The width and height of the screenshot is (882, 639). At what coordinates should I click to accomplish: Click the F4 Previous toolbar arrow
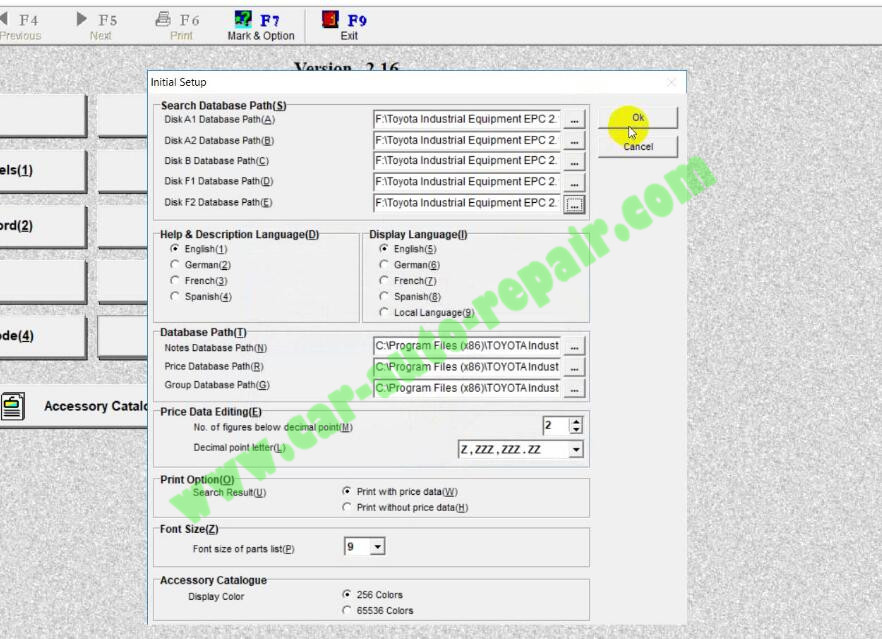pyautogui.click(x=3, y=19)
